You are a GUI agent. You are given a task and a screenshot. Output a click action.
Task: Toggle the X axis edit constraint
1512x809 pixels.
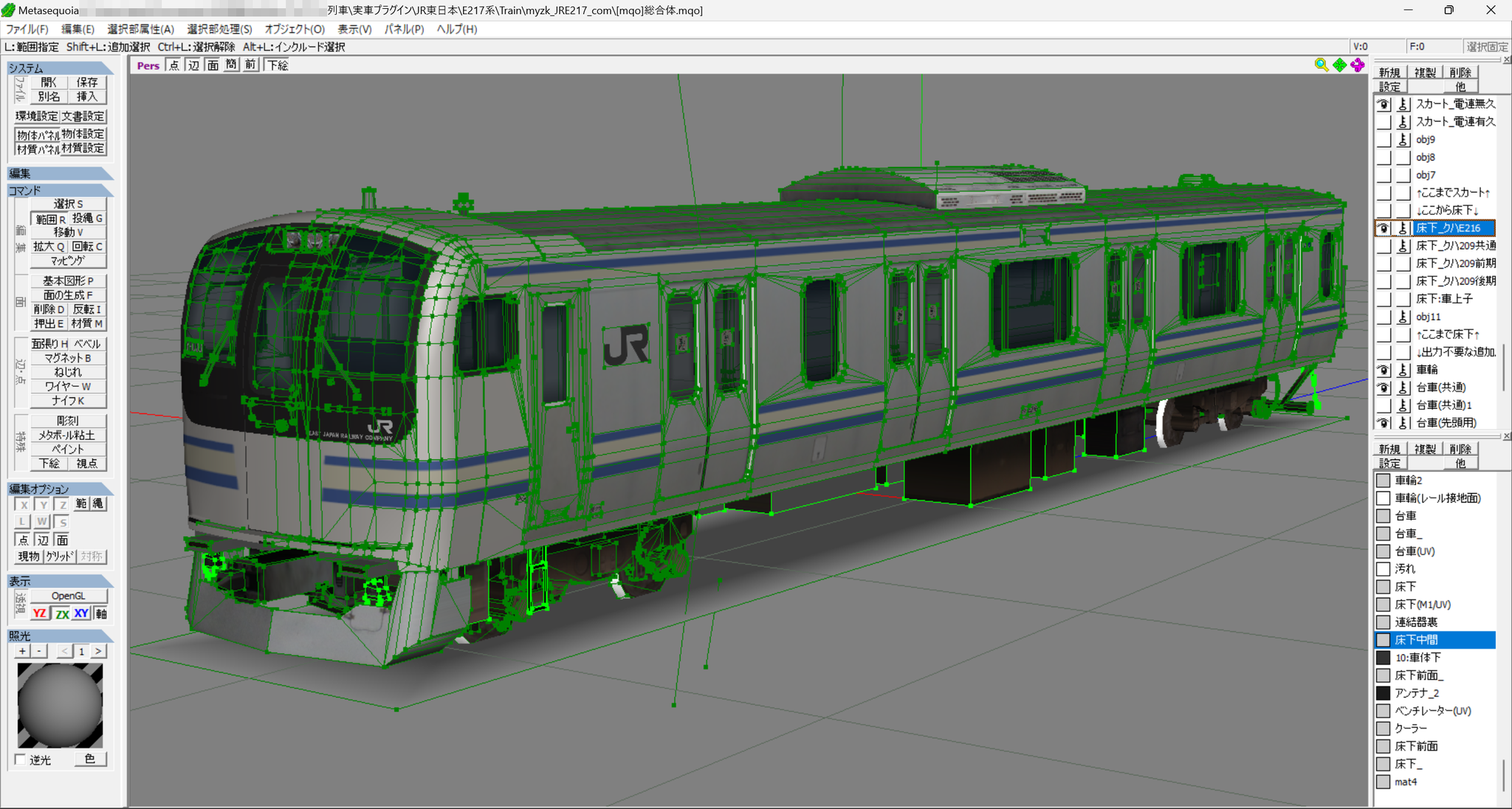point(24,505)
